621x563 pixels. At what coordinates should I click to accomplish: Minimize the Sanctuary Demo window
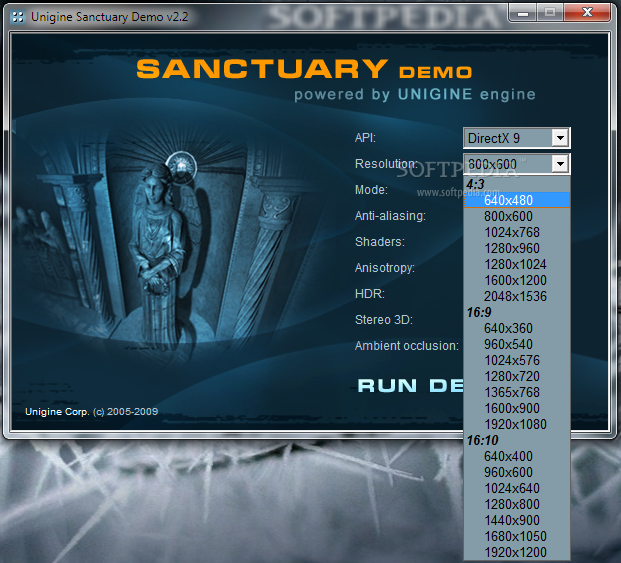coord(523,13)
